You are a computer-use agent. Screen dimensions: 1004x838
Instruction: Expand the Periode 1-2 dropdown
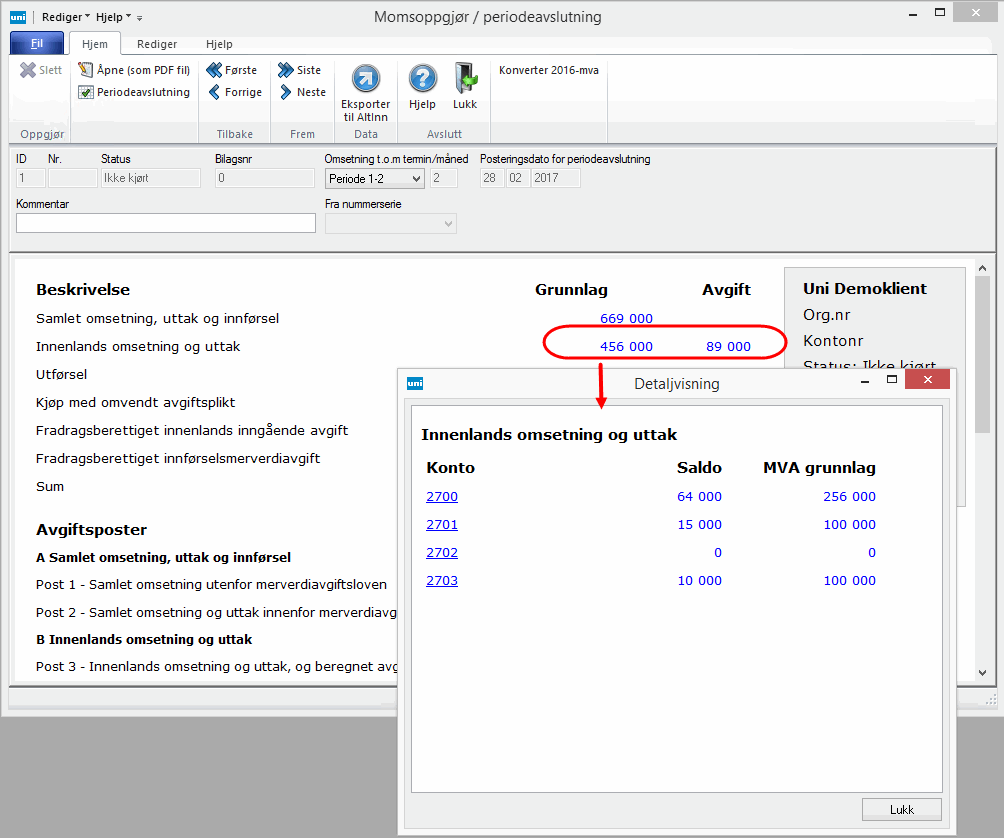(375, 178)
